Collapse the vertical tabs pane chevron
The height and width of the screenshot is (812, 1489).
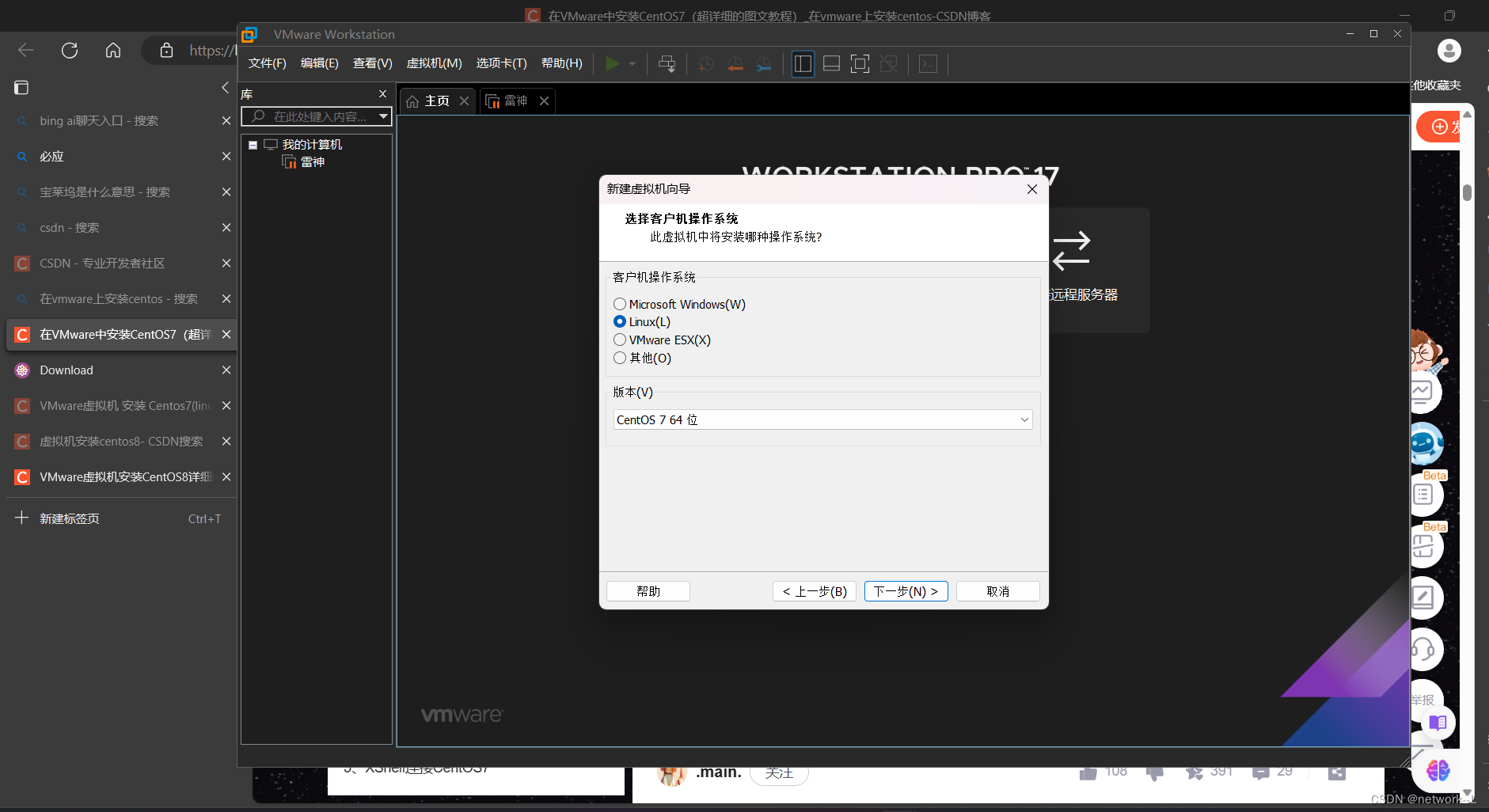(x=226, y=87)
